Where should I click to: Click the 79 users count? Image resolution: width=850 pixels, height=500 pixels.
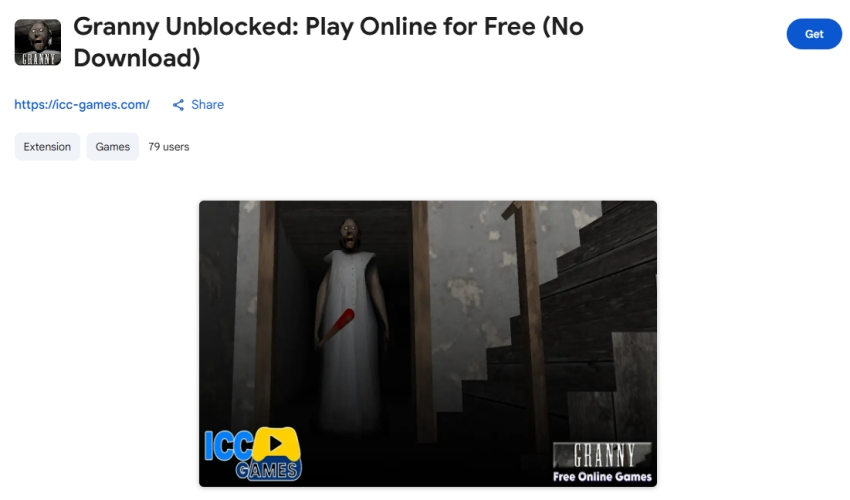[169, 147]
